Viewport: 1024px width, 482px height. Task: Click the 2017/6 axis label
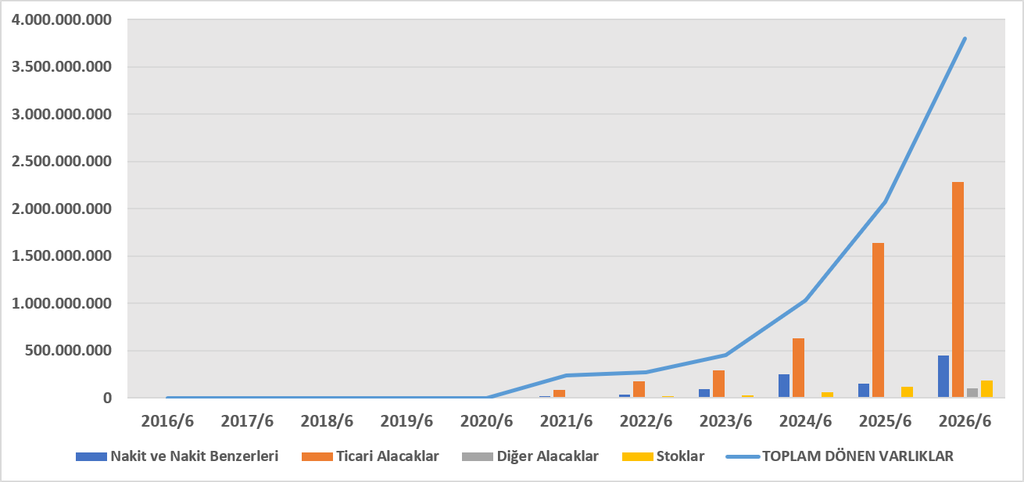[247, 421]
